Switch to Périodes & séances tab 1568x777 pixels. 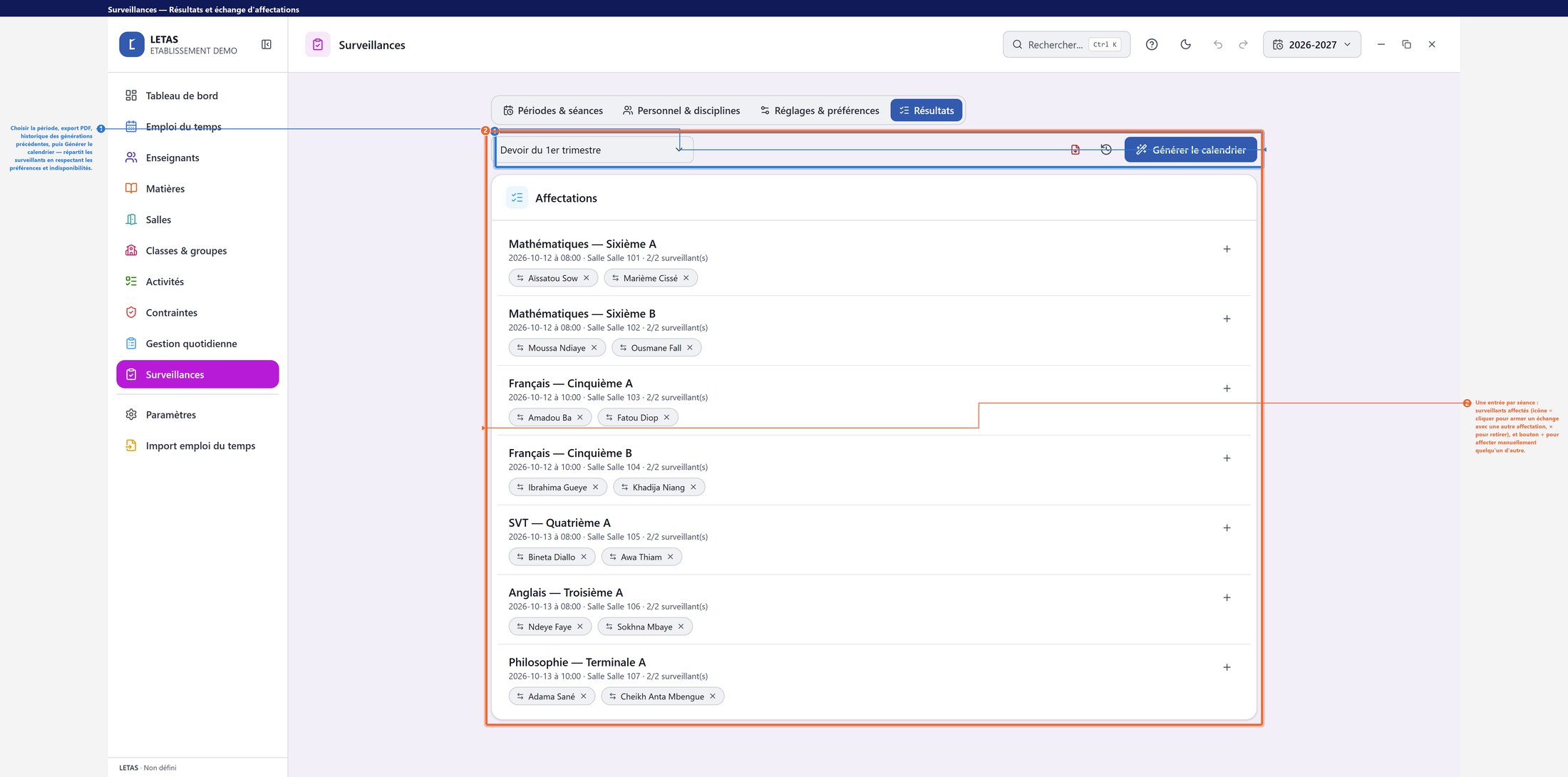[553, 110]
